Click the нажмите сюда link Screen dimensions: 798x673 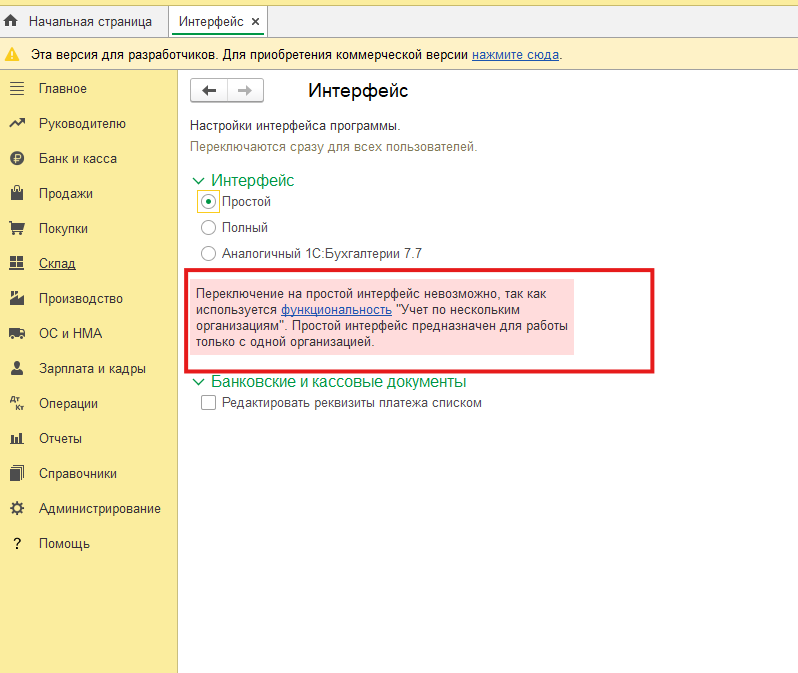[515, 55]
